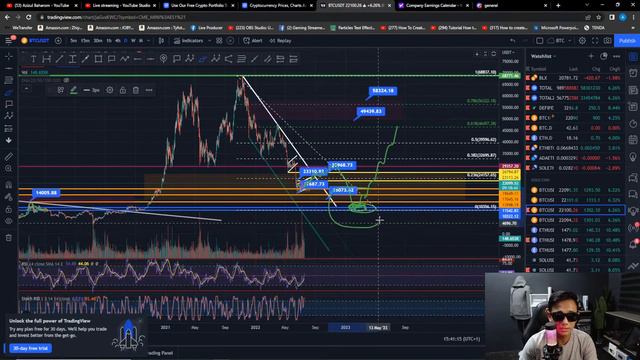Select the 4h timeframe

point(118,41)
